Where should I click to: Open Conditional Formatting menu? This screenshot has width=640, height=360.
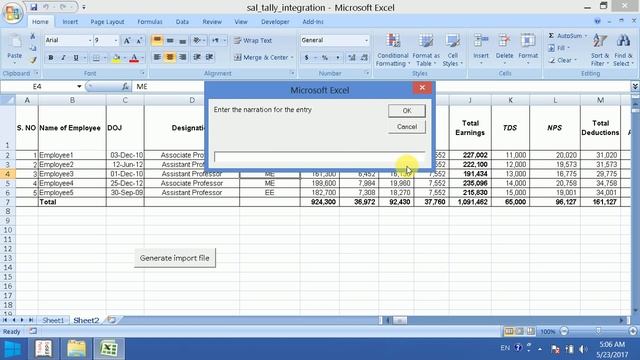pyautogui.click(x=393, y=51)
